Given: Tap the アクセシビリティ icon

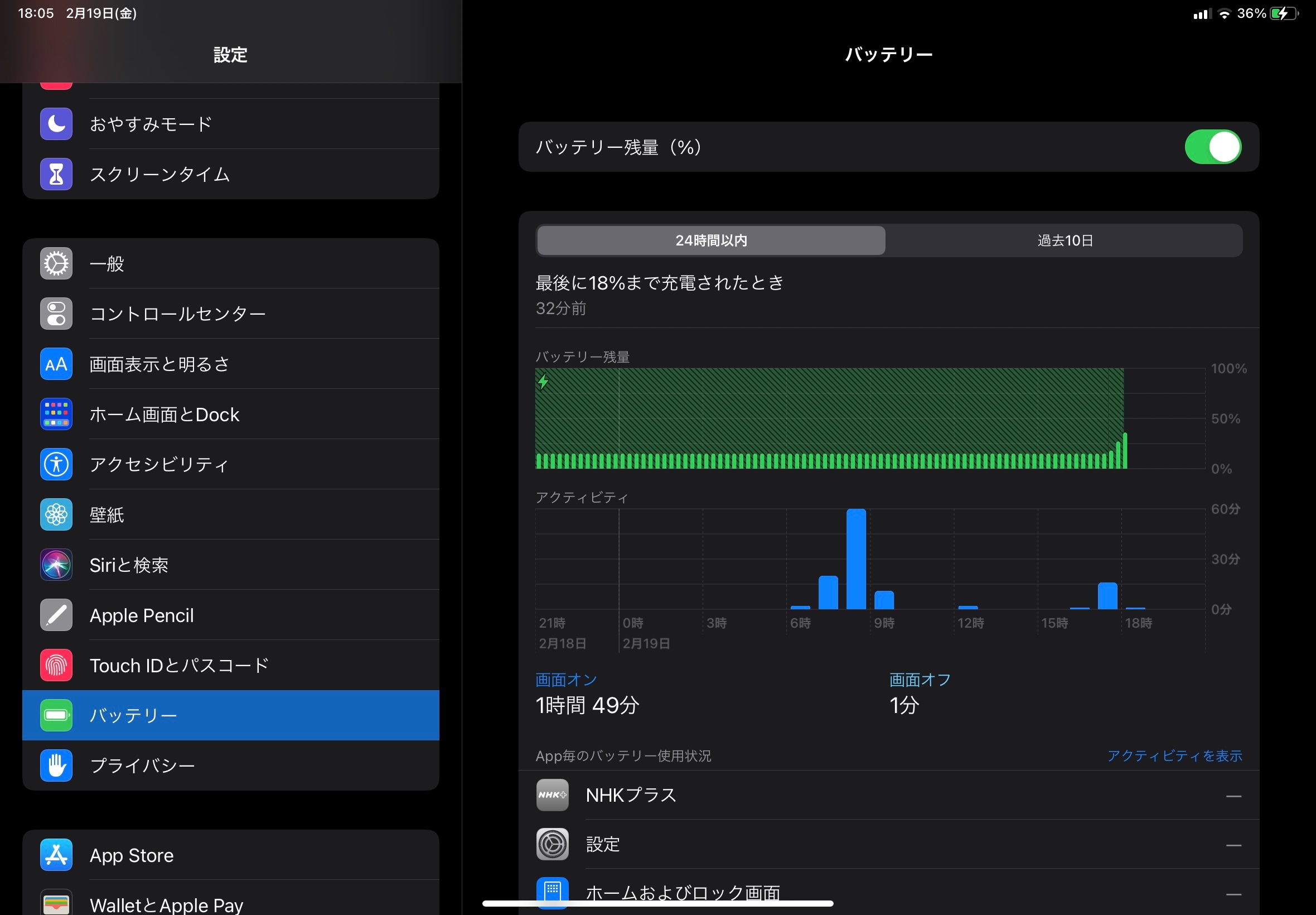Looking at the screenshot, I should 56,464.
